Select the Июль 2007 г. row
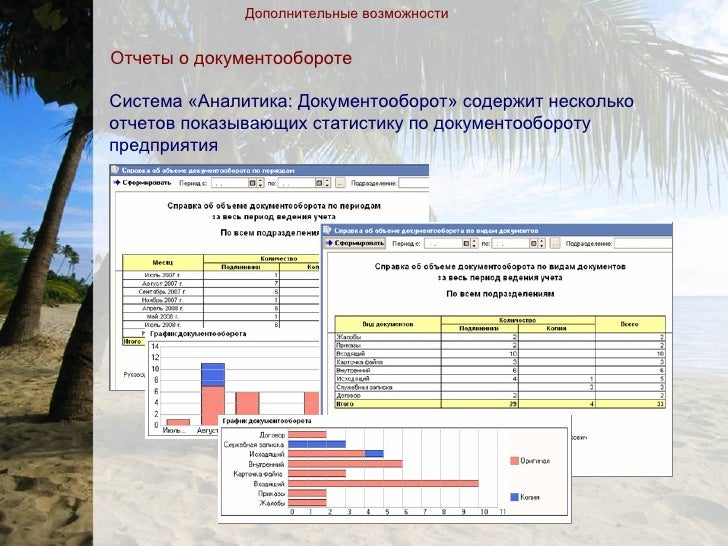The image size is (728, 546). tap(221, 275)
